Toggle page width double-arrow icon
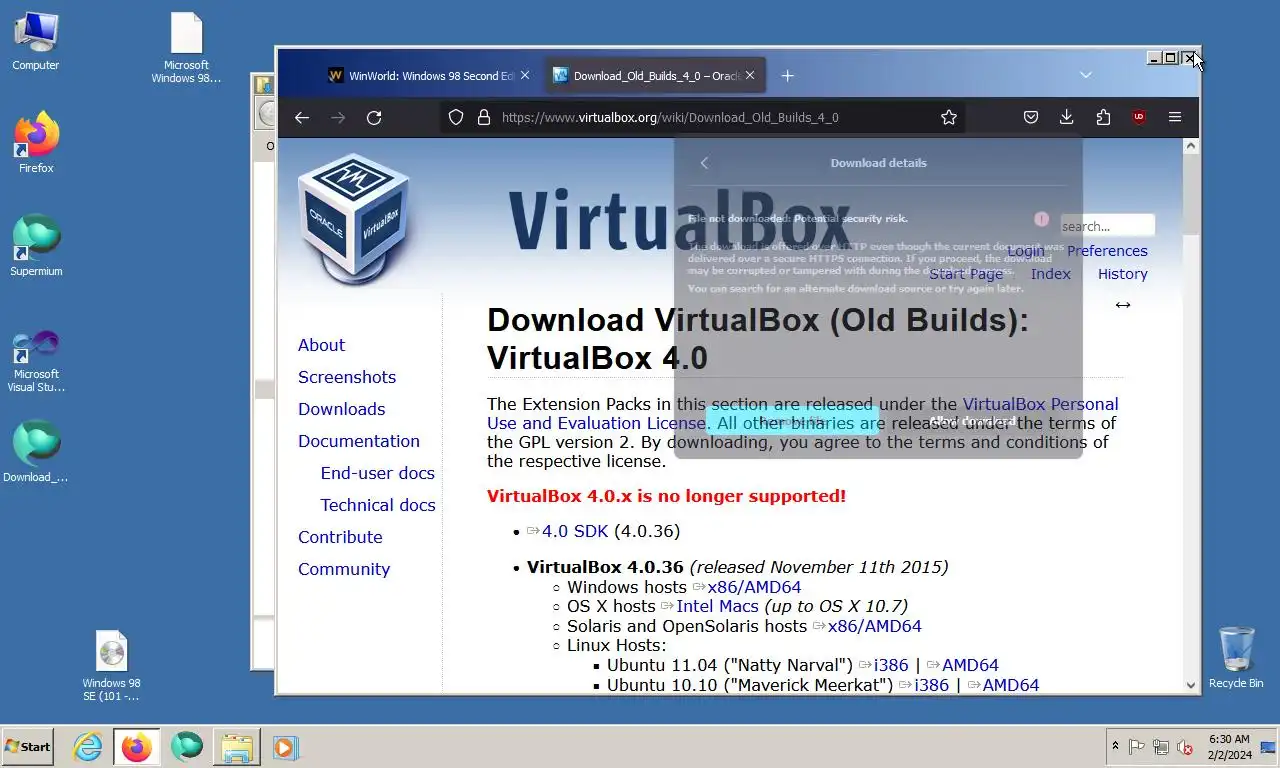This screenshot has width=1280, height=768. tap(1123, 305)
